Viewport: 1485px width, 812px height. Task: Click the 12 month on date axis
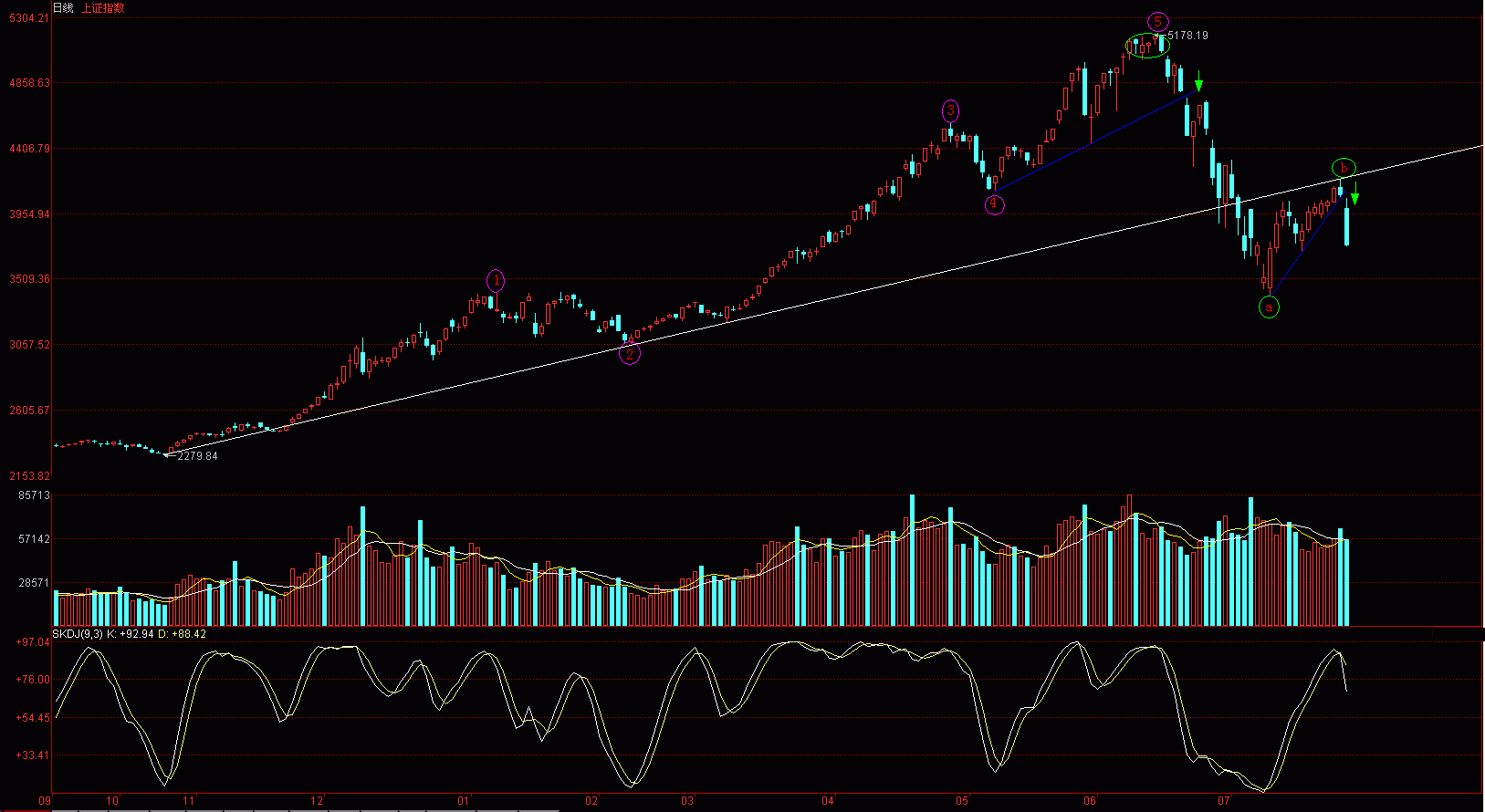coord(317,801)
